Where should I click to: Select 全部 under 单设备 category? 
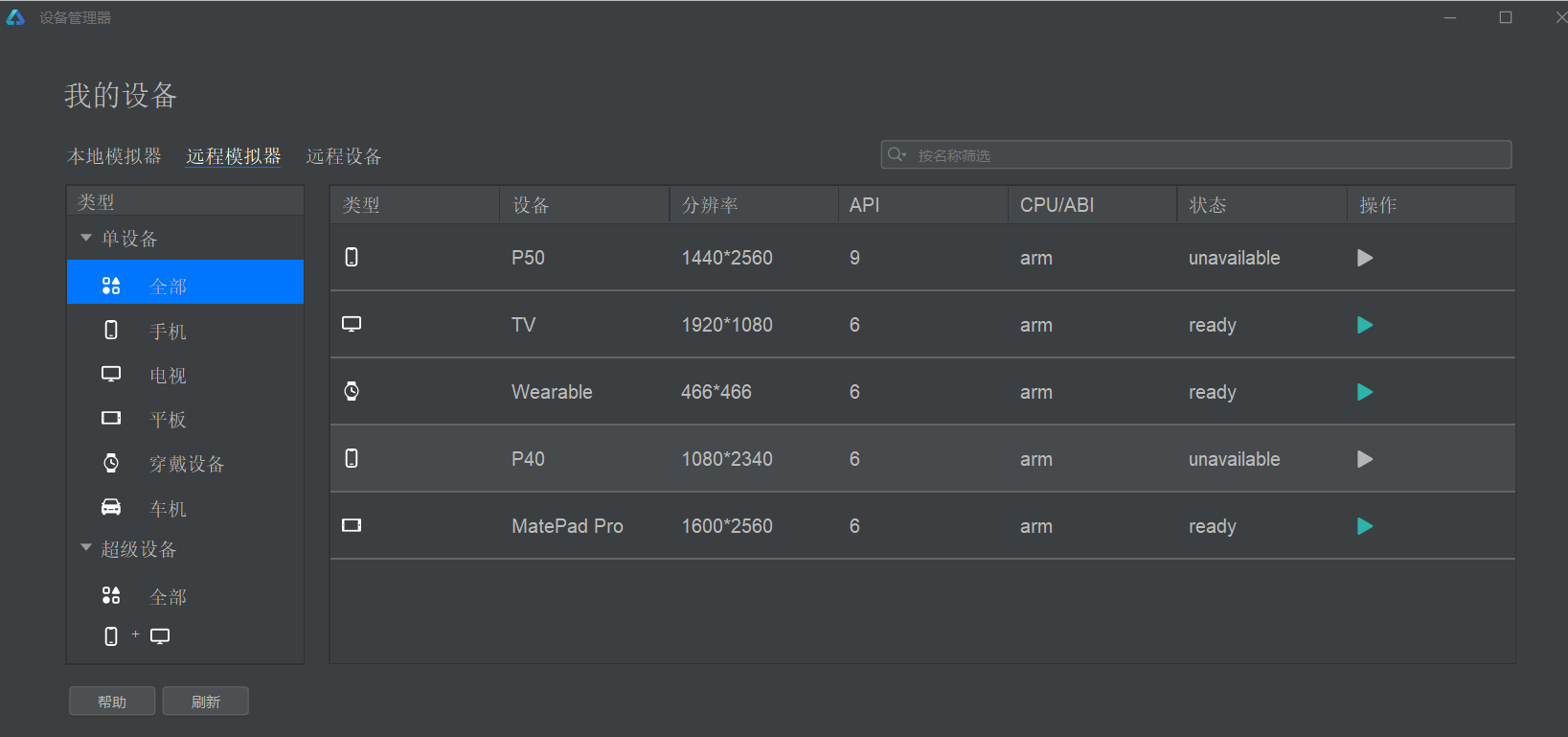point(185,282)
